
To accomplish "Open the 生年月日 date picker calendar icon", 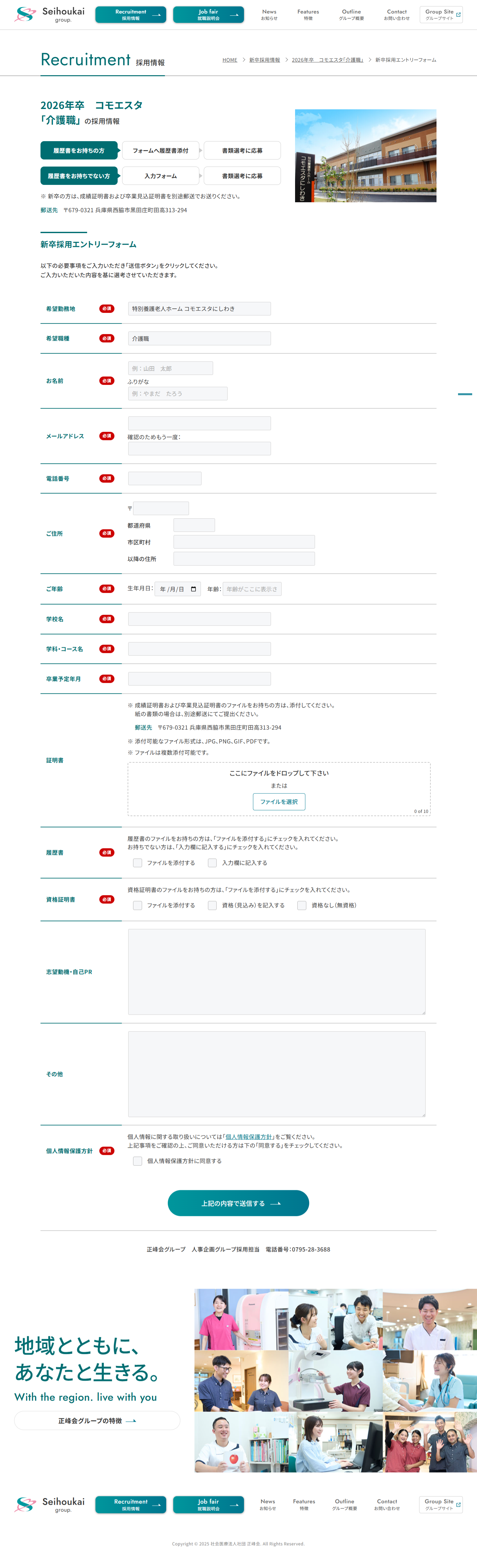I will click(194, 589).
